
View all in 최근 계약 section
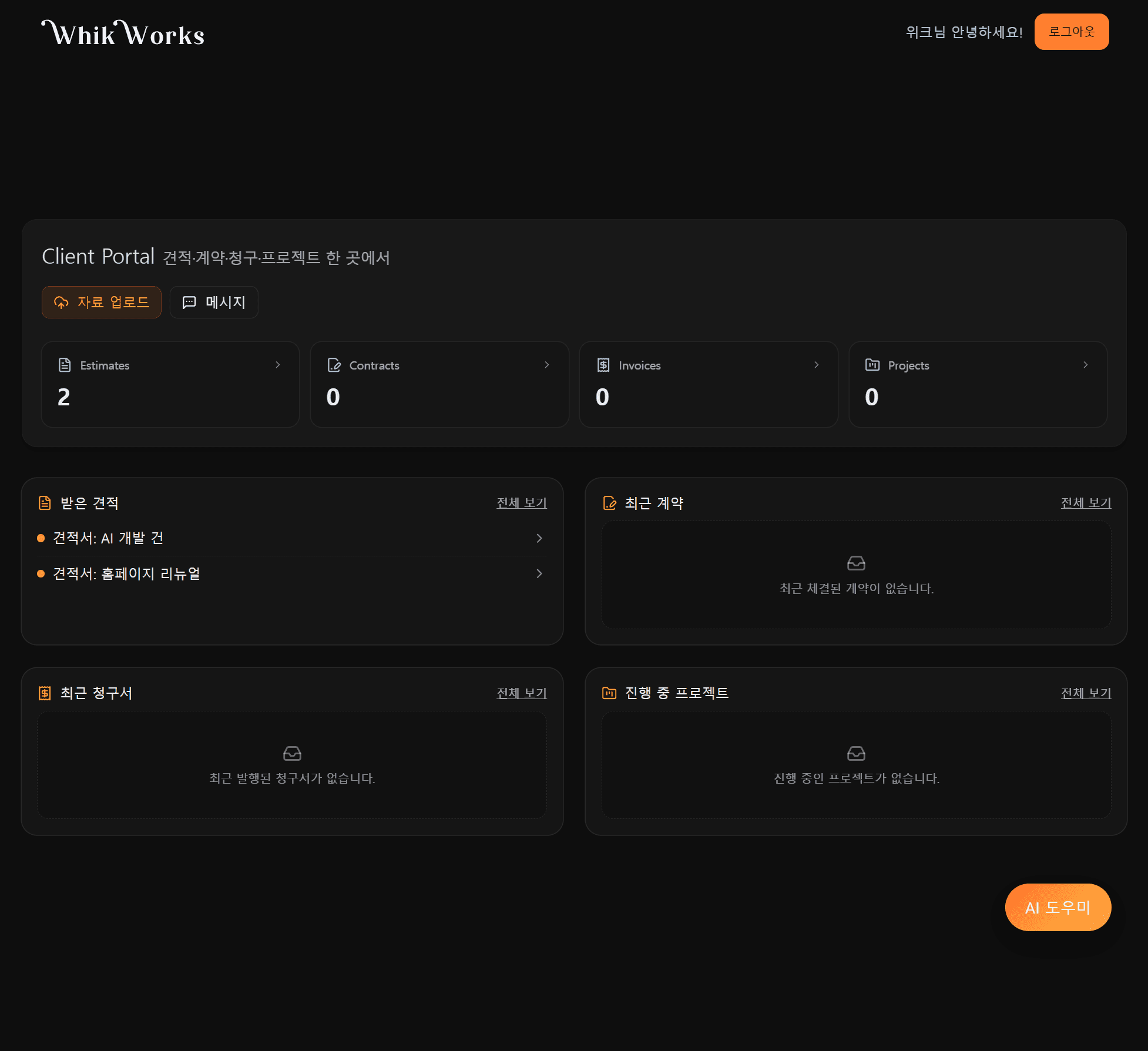point(1086,503)
